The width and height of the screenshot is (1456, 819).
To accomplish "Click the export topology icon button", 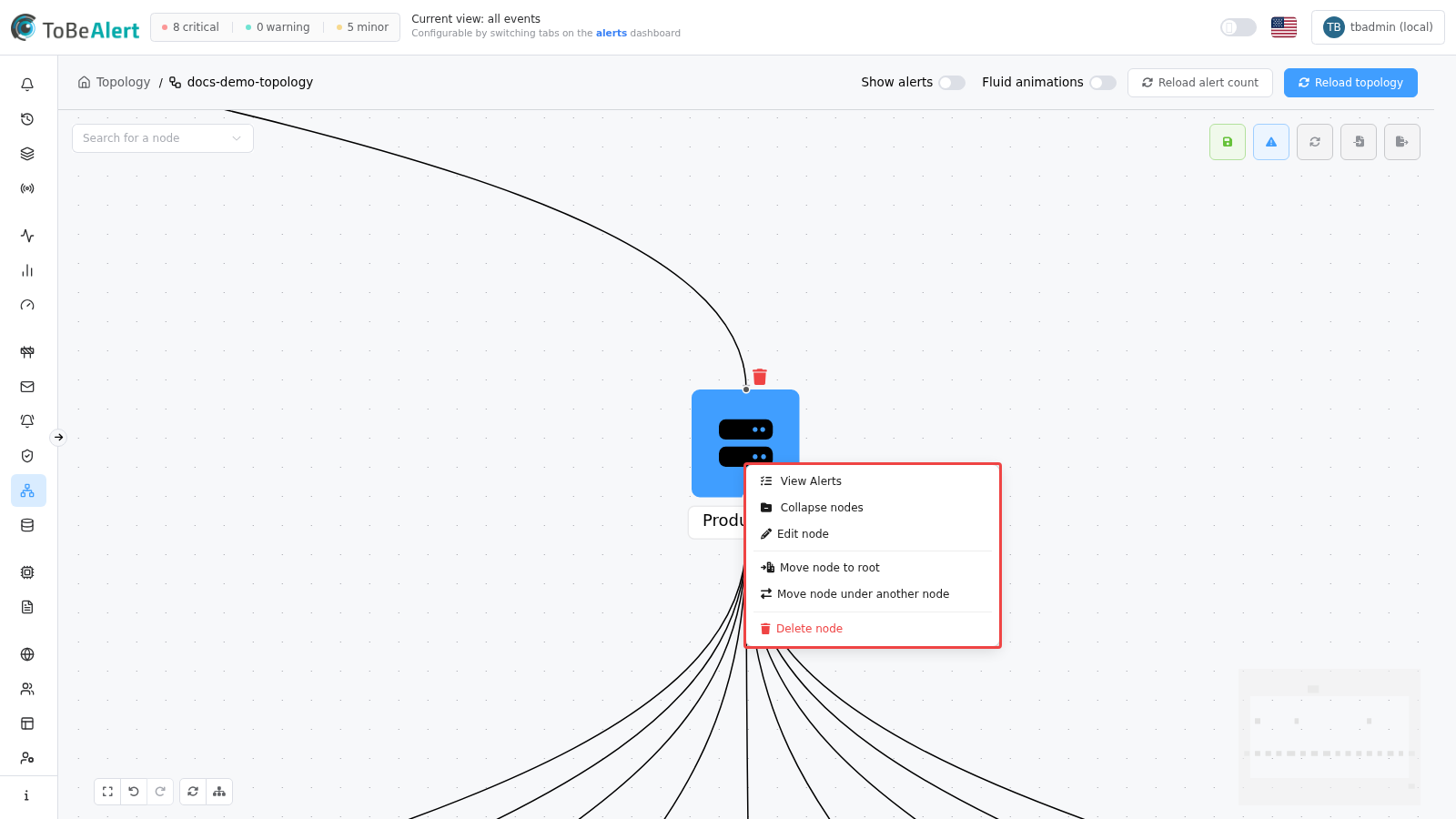I will pyautogui.click(x=1402, y=142).
